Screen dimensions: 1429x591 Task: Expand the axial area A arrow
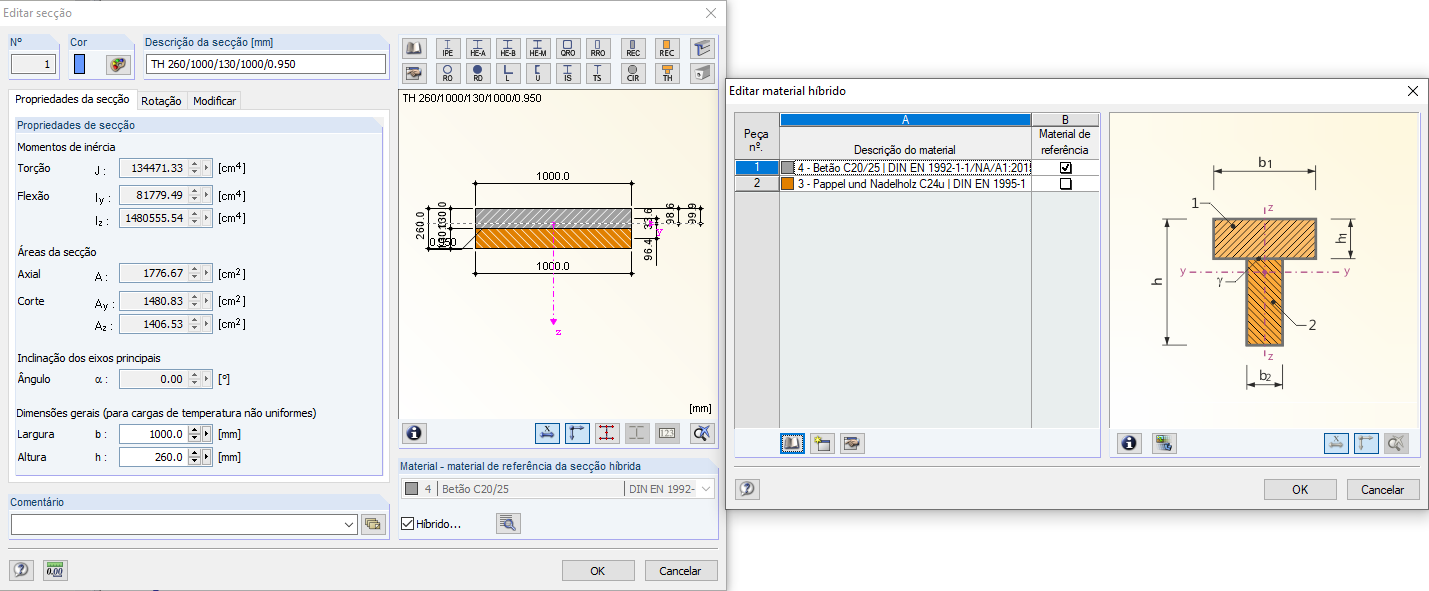pos(207,274)
